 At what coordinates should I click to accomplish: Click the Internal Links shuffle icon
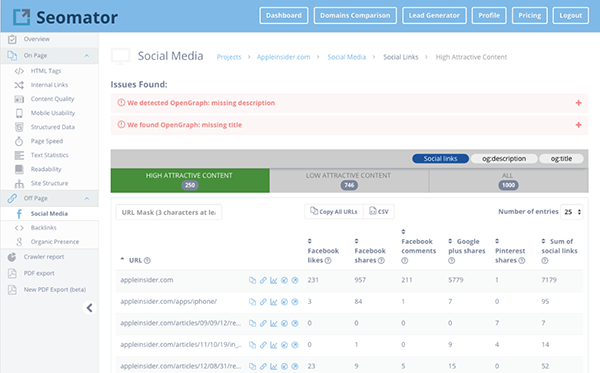(x=19, y=85)
